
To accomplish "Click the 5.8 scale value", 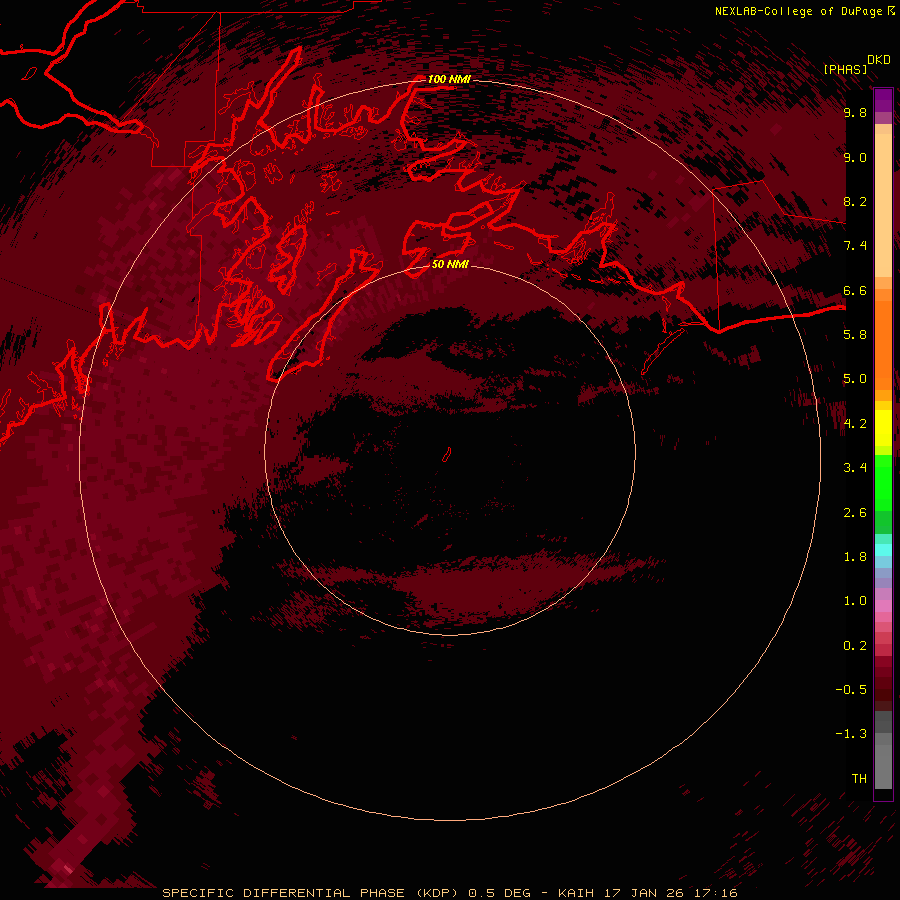I will point(855,334).
